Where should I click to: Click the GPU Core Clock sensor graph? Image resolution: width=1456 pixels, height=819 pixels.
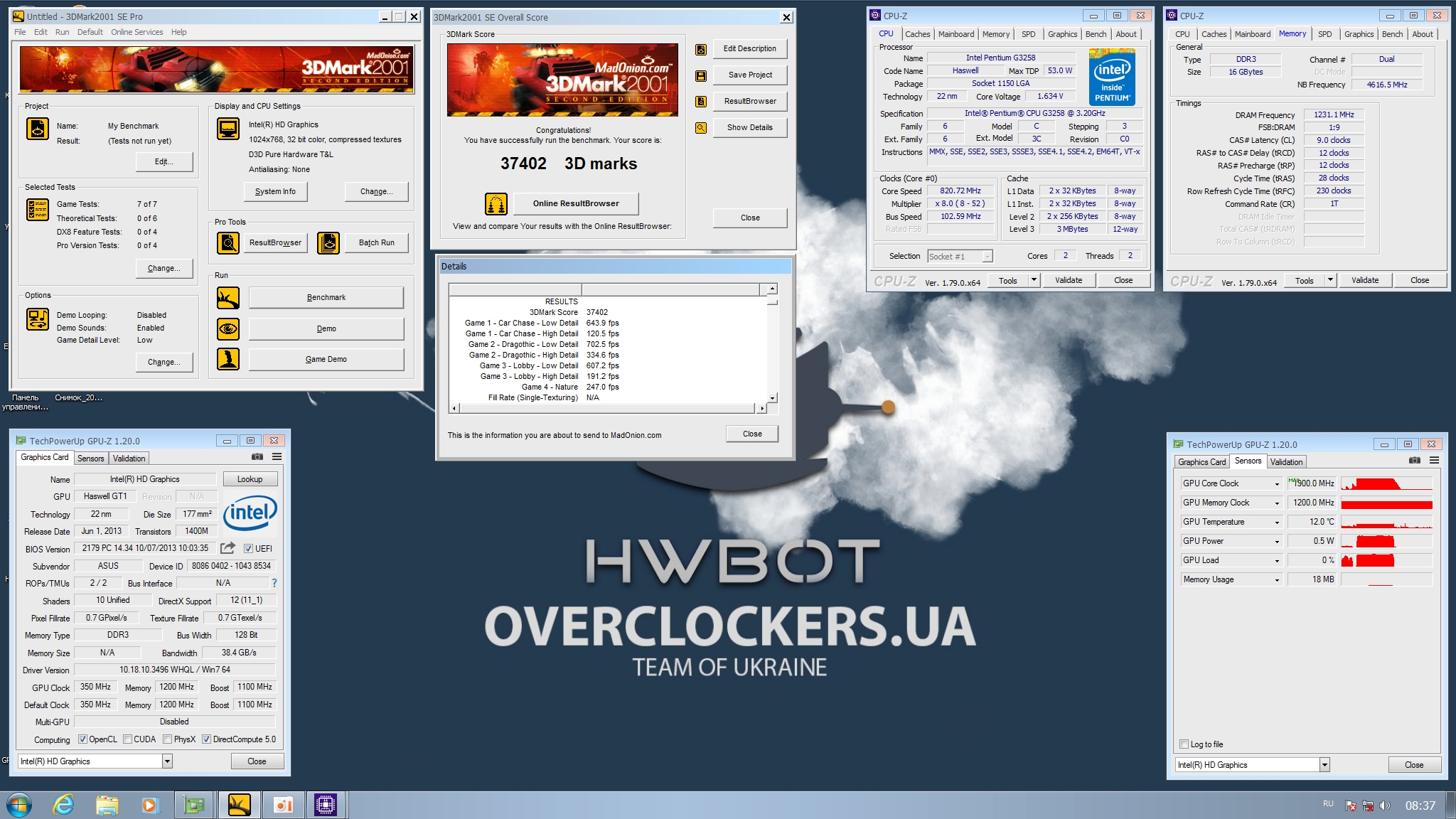click(1386, 483)
